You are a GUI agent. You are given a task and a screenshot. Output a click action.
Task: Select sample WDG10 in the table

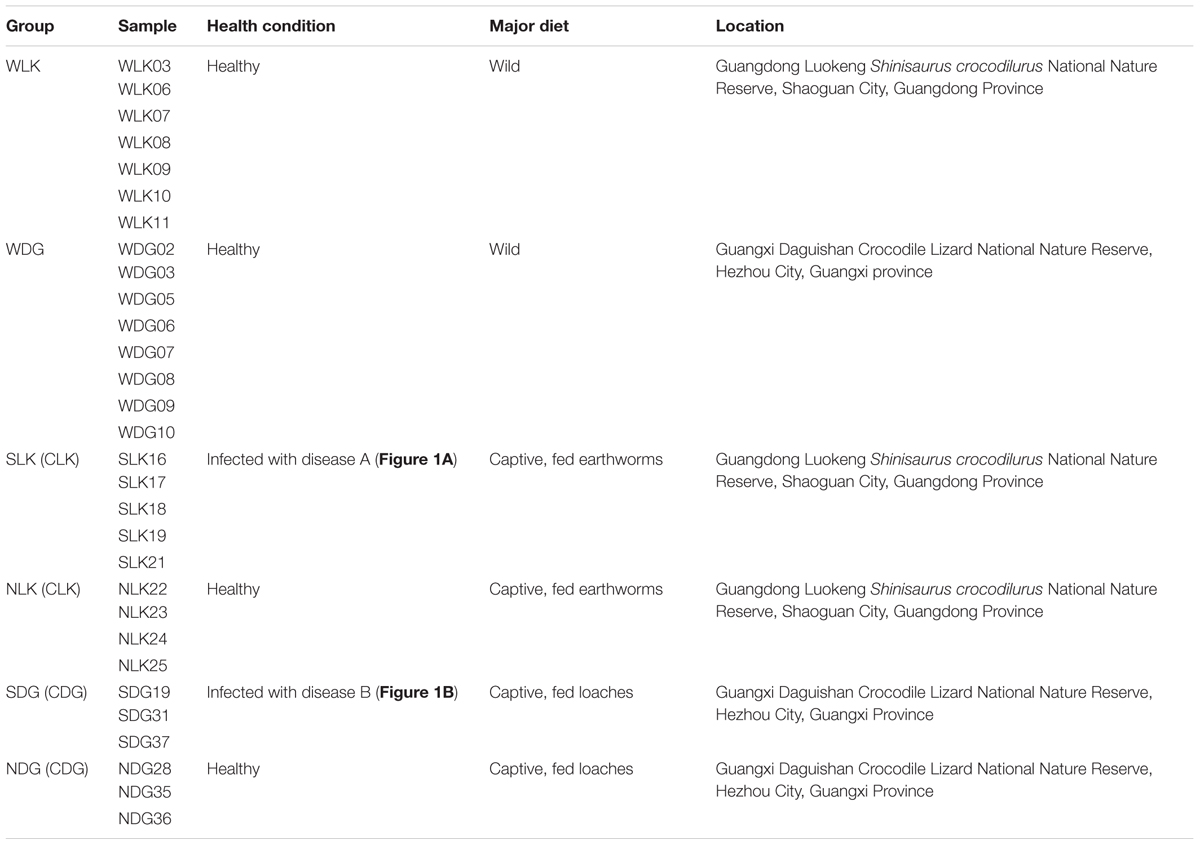coord(146,432)
